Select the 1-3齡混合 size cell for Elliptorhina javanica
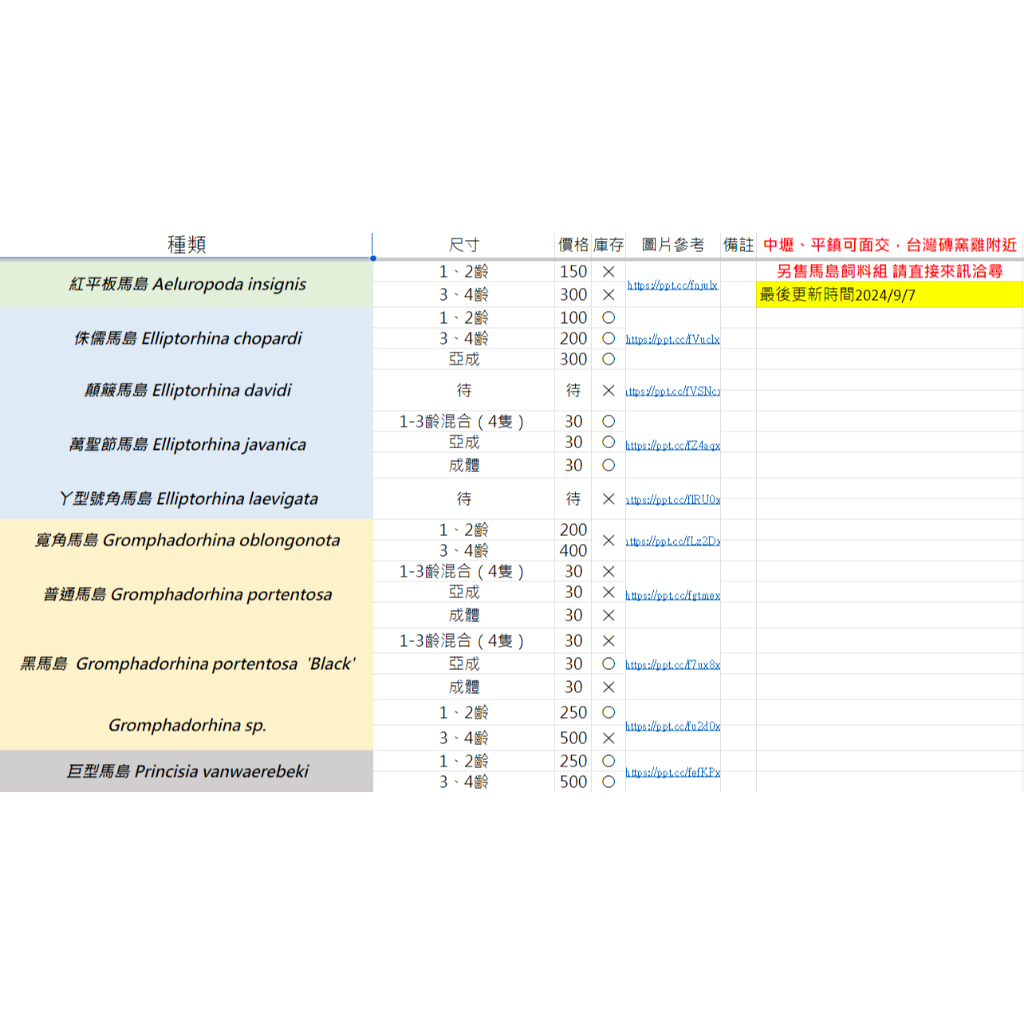The width and height of the screenshot is (1024, 1024). [464, 421]
